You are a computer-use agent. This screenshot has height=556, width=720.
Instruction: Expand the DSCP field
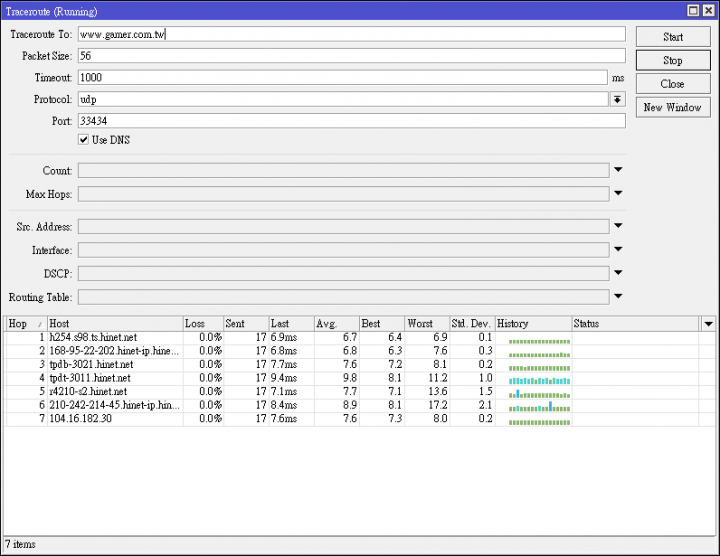click(x=618, y=273)
